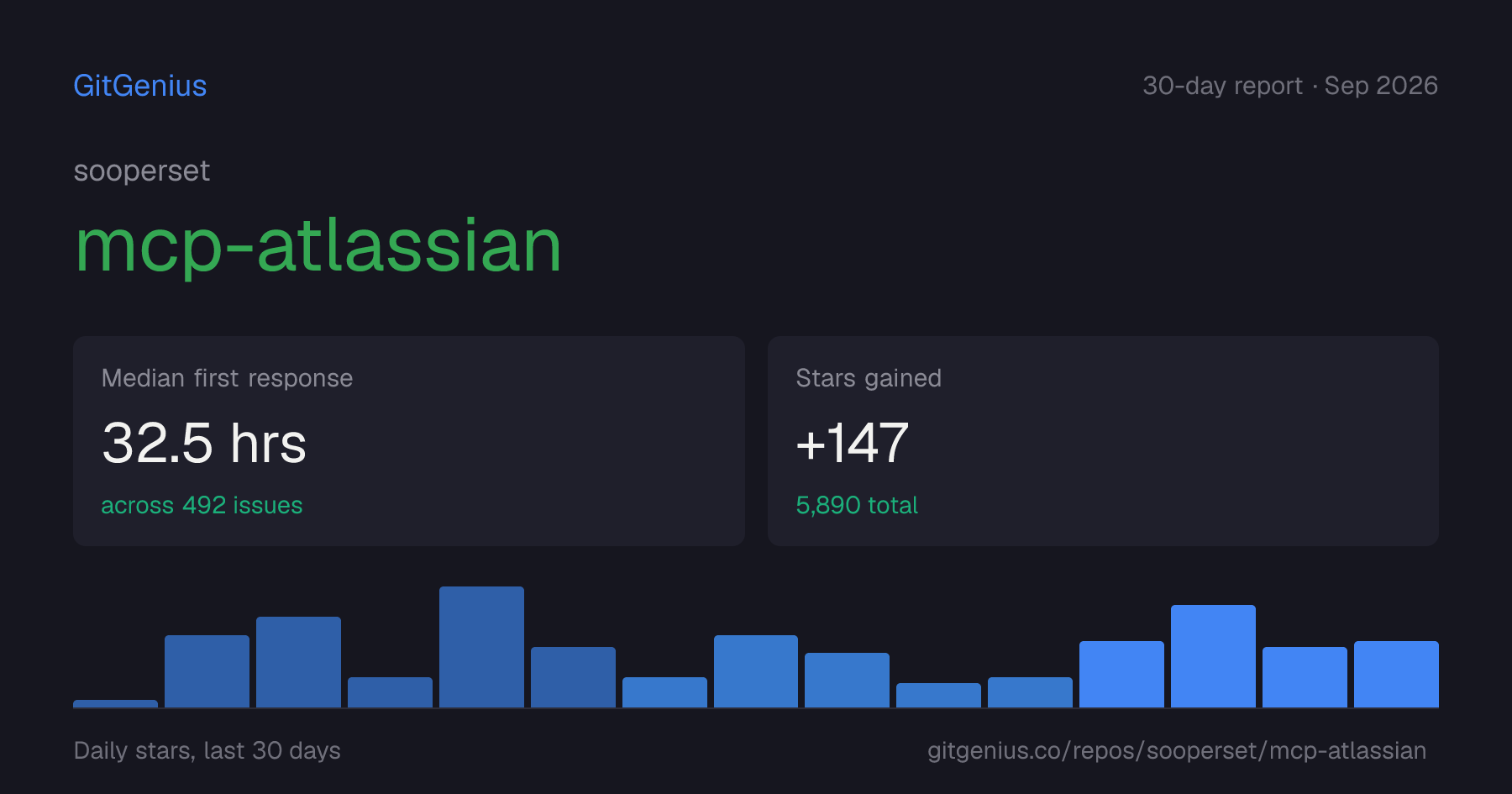Open the Median first response card

409,441
